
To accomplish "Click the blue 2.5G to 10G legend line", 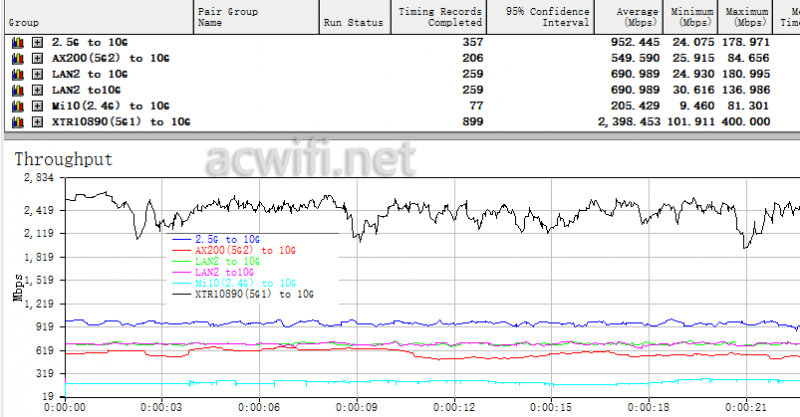I will (x=181, y=239).
